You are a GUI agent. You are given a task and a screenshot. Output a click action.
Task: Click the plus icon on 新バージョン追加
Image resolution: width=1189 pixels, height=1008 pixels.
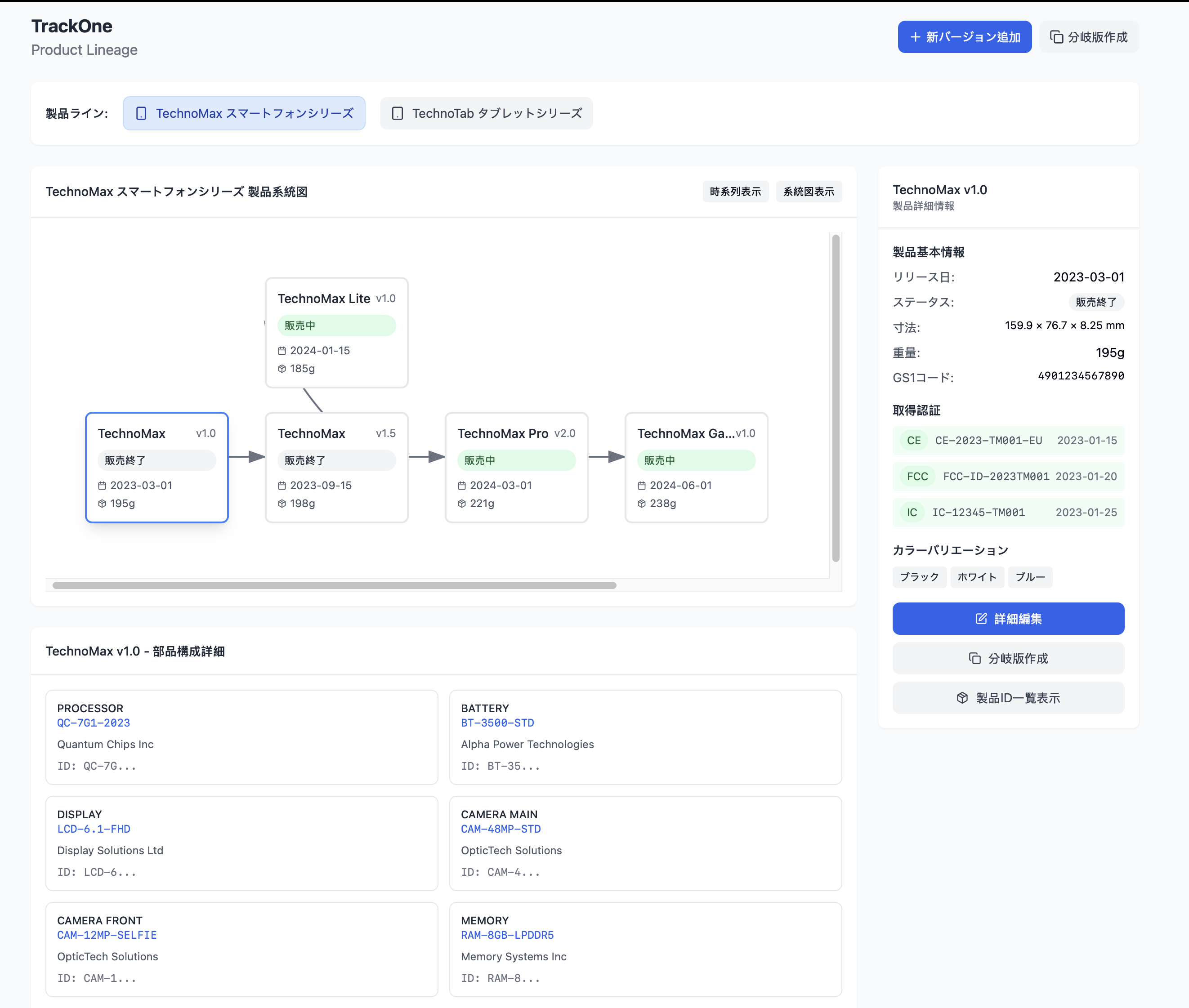[915, 37]
